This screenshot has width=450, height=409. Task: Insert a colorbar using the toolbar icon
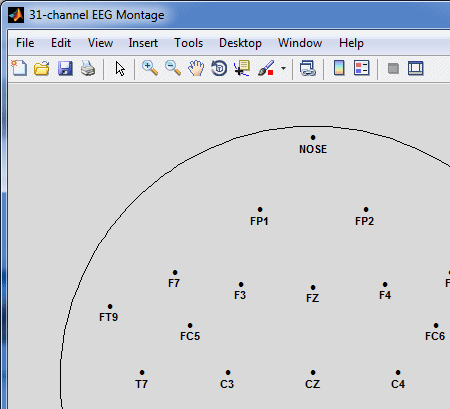(339, 68)
